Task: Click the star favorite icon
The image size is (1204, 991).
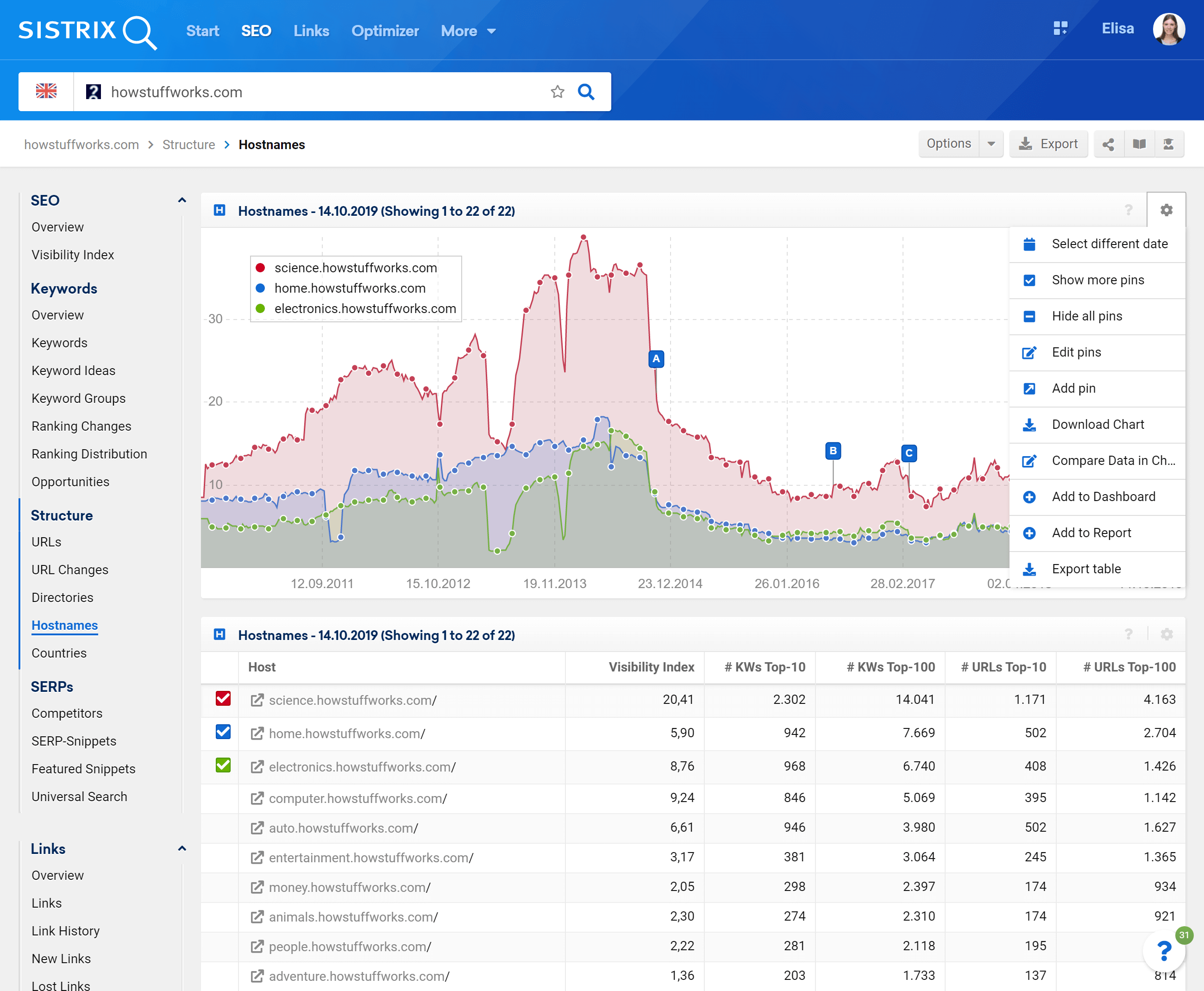Action: coord(557,92)
